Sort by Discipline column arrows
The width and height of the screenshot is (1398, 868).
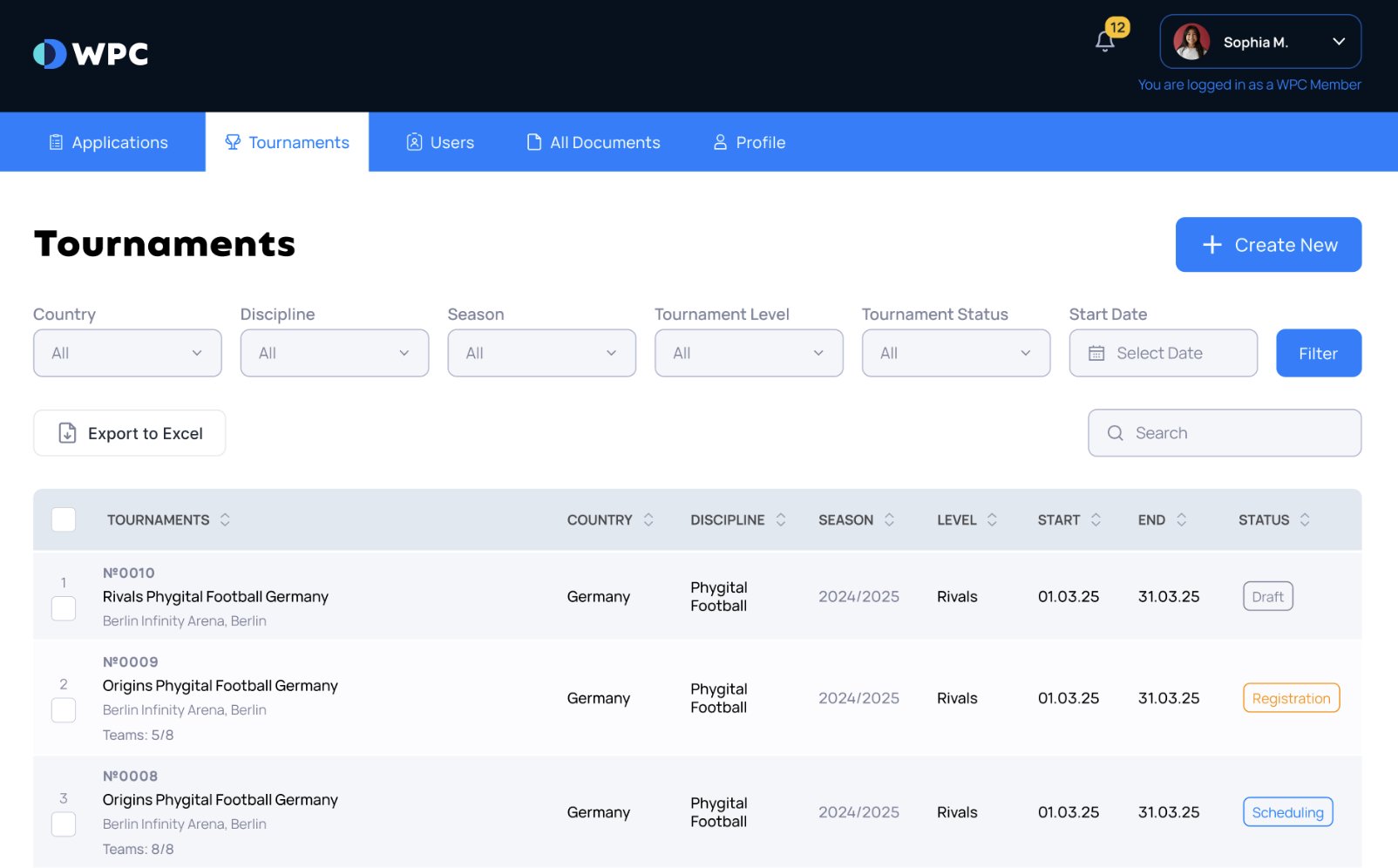pyautogui.click(x=781, y=519)
